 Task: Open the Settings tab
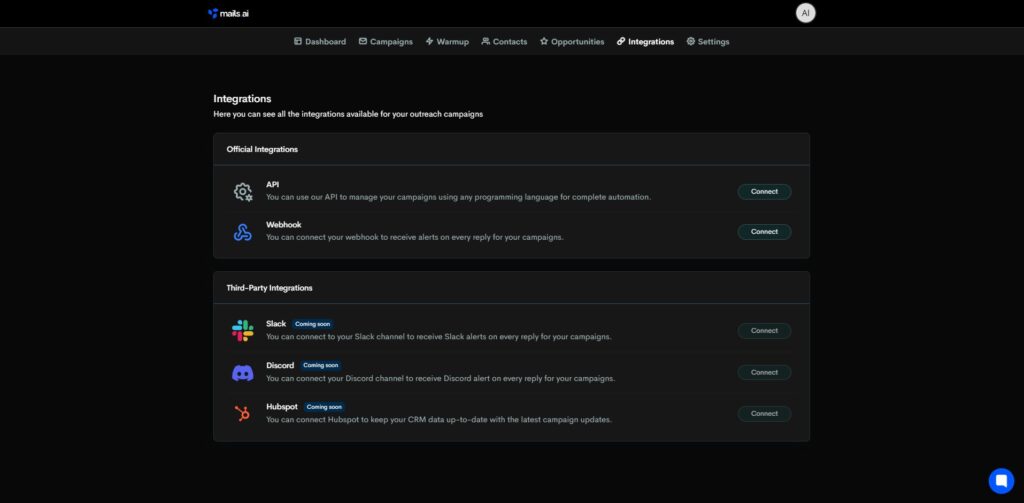coord(708,42)
